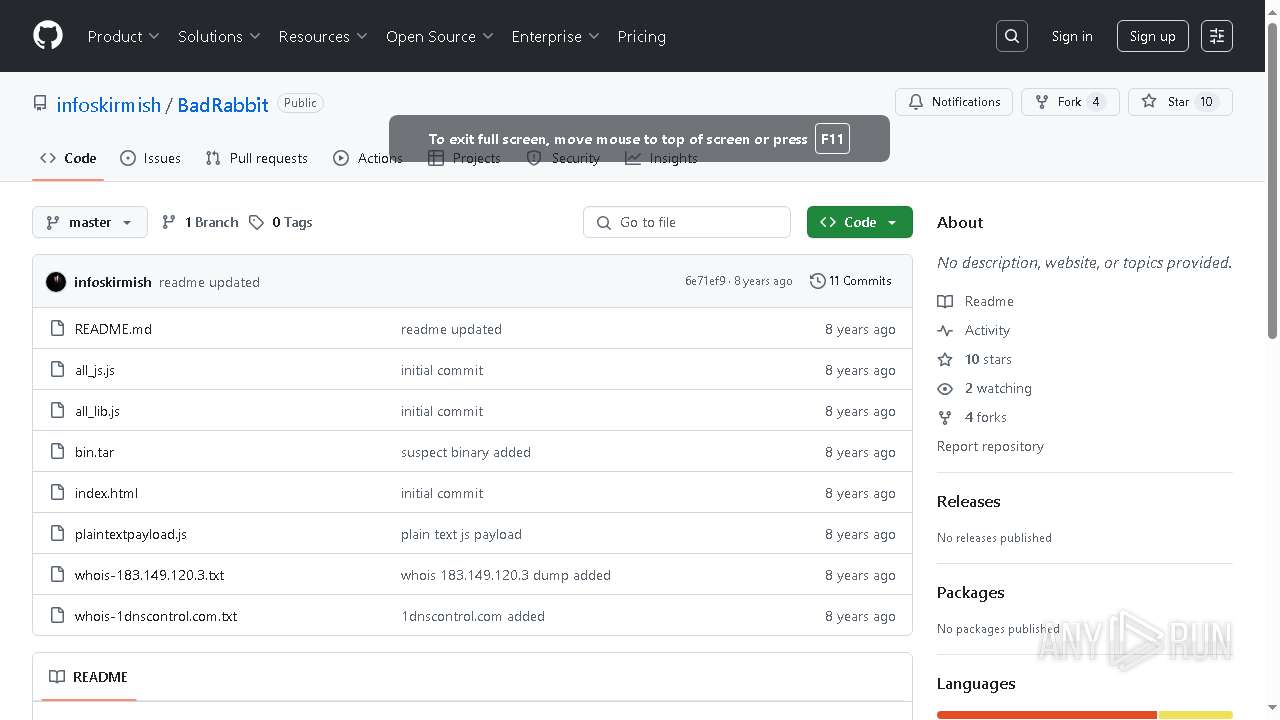This screenshot has height=720, width=1280.
Task: Click the pulse icon beside Activity
Action: coord(945,330)
